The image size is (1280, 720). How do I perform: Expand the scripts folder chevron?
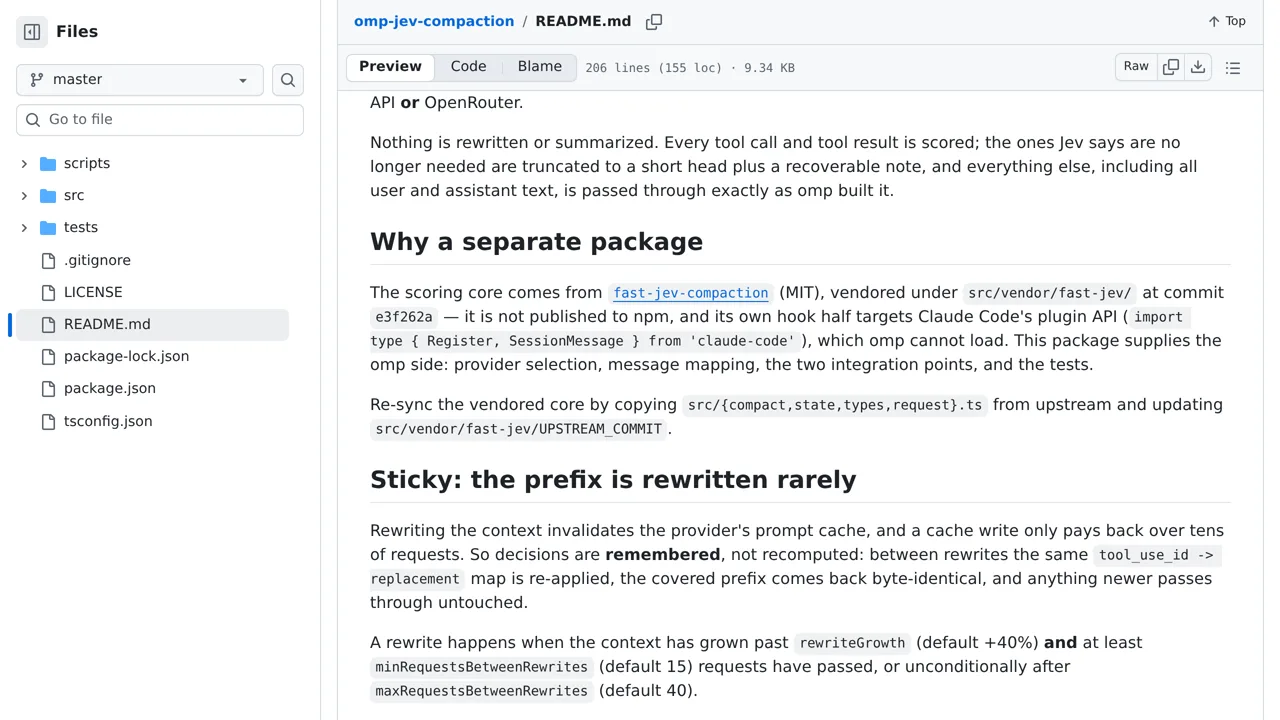(24, 164)
